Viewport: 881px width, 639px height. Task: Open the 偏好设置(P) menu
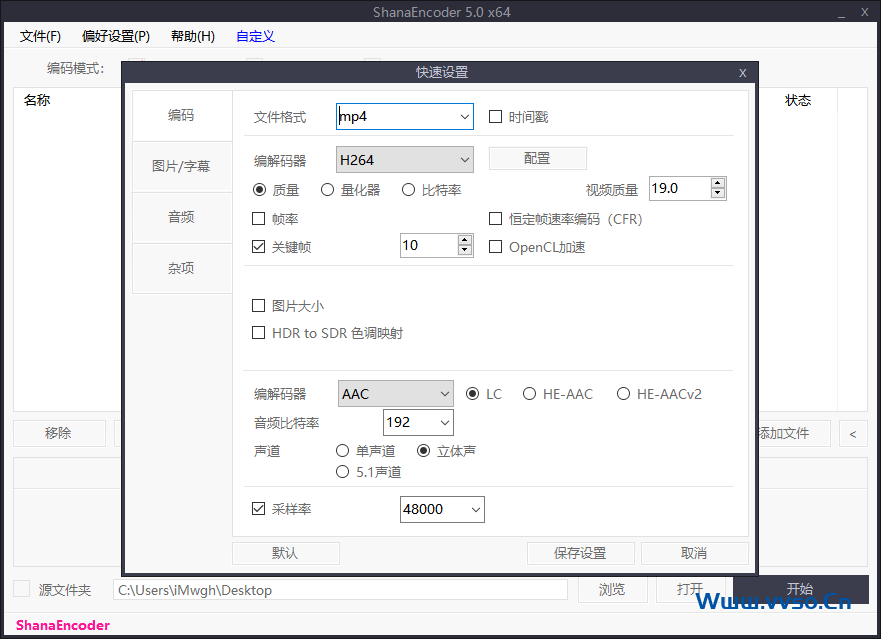[x=116, y=36]
